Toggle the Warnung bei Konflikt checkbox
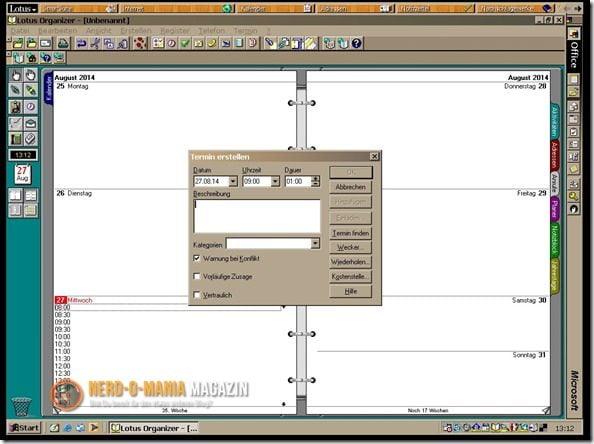 [x=197, y=258]
